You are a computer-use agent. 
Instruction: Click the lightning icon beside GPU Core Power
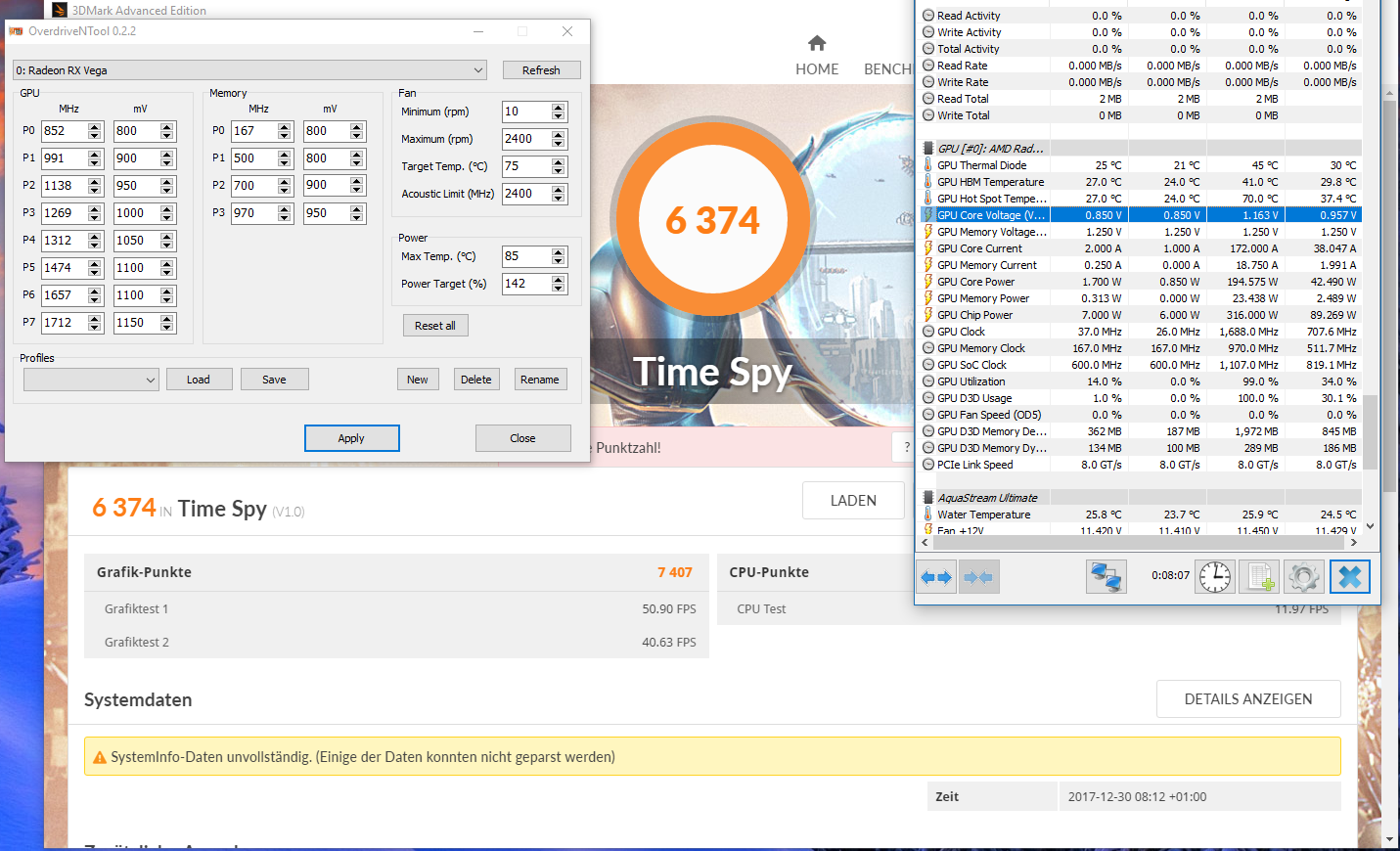pos(927,282)
